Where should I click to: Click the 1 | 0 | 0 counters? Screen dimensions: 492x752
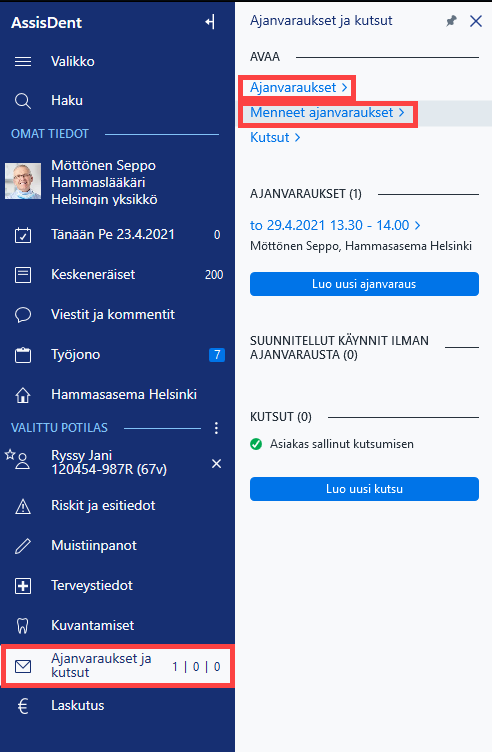click(196, 667)
